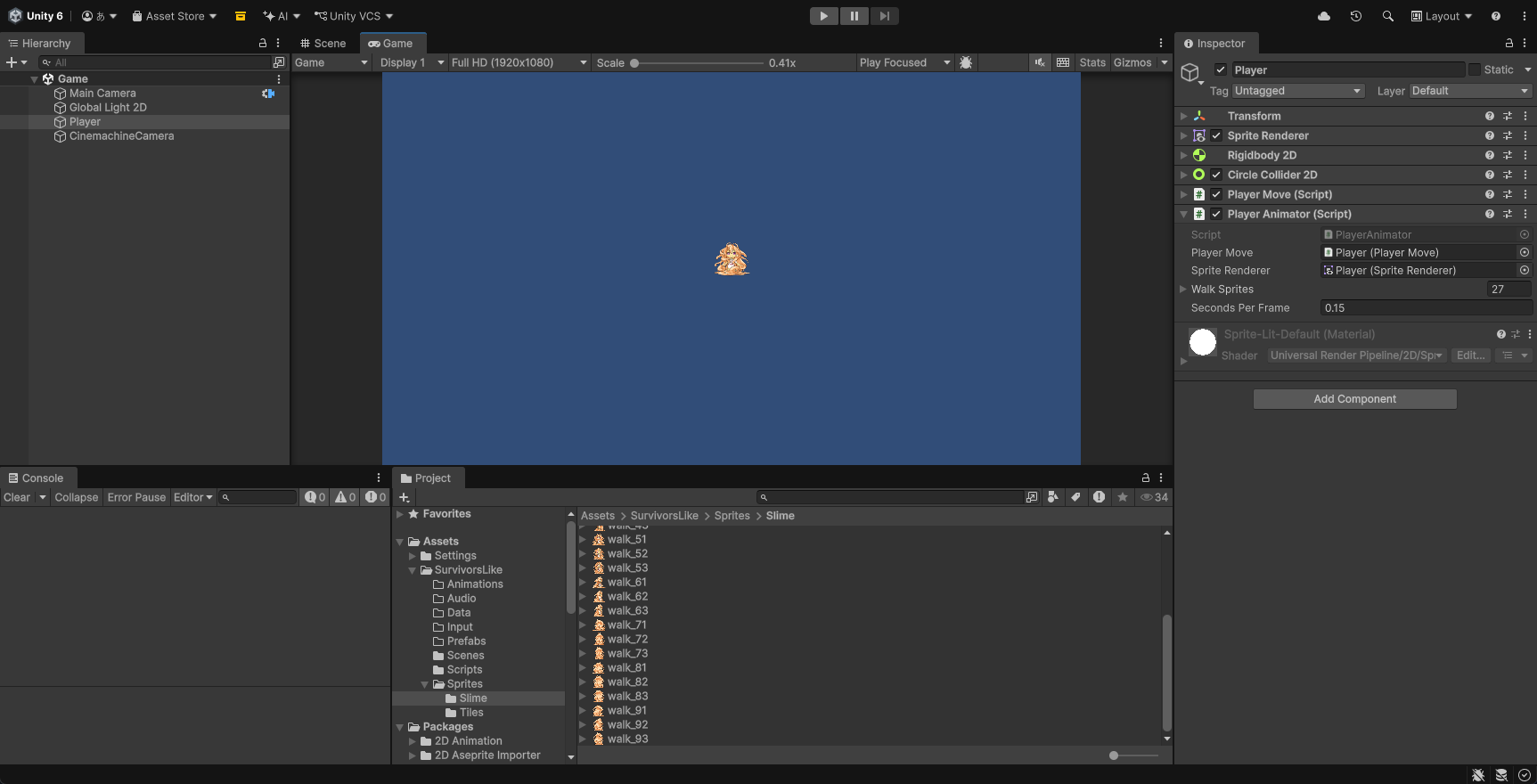This screenshot has width=1537, height=784.
Task: Adjust the Project icon size slider
Action: [1134, 755]
